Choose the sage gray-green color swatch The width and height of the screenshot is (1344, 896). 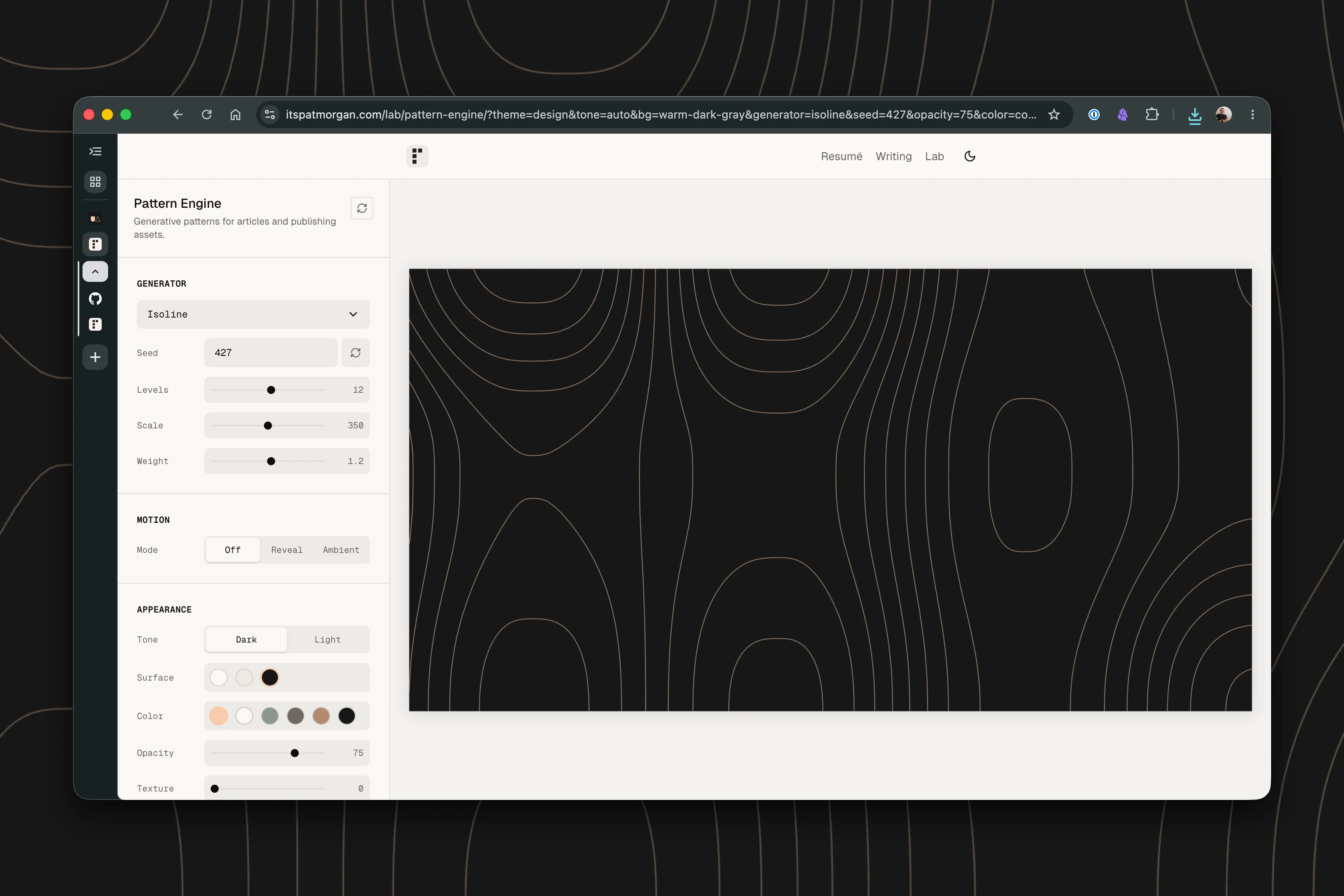pyautogui.click(x=270, y=716)
